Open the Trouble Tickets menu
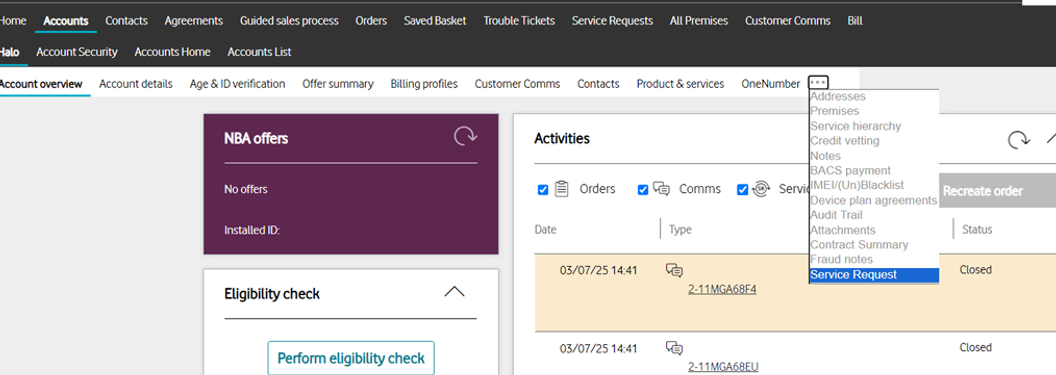 pyautogui.click(x=519, y=21)
